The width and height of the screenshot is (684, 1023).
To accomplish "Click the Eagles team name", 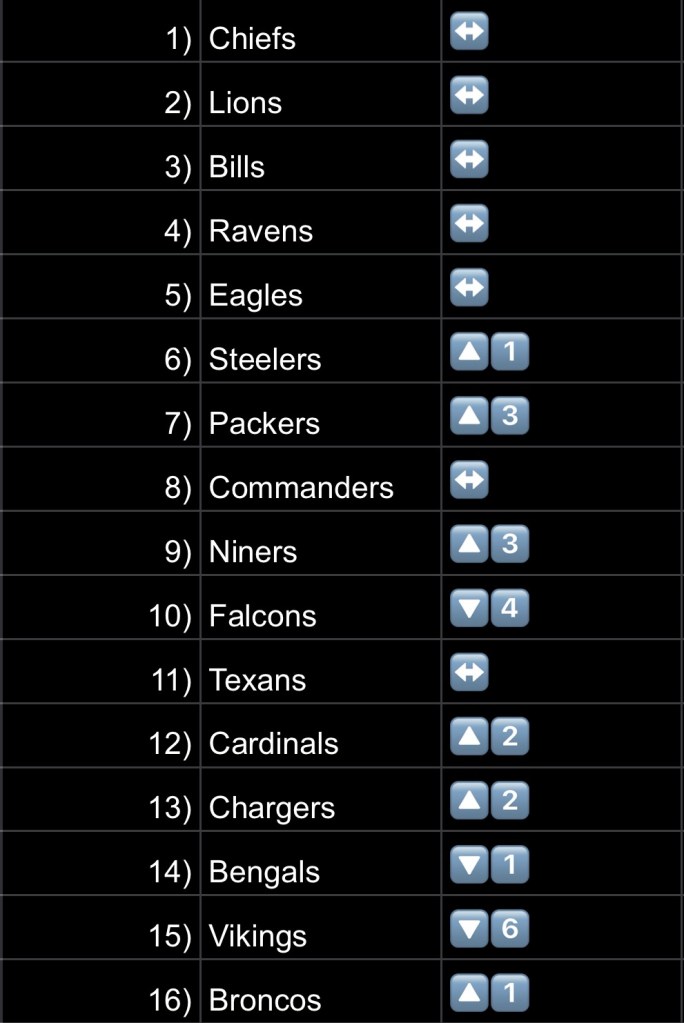I will tap(255, 295).
